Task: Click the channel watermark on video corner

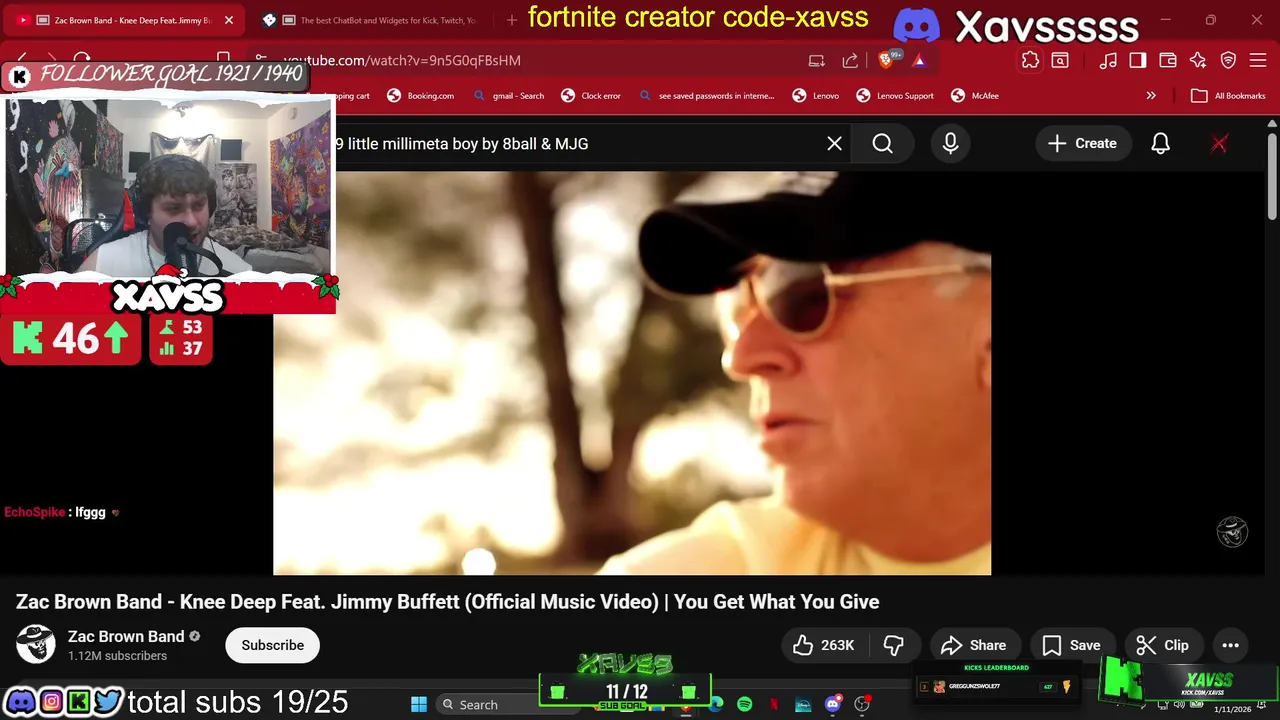Action: pos(1232,532)
